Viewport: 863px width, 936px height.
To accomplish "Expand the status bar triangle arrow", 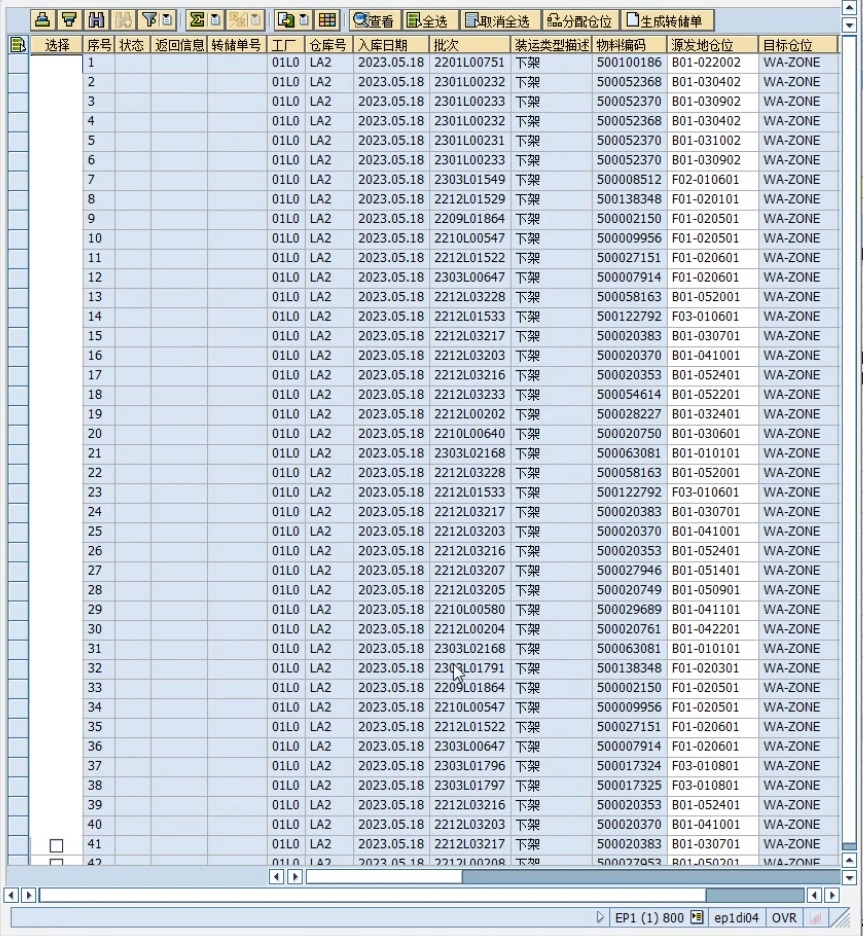I will pyautogui.click(x=600, y=917).
